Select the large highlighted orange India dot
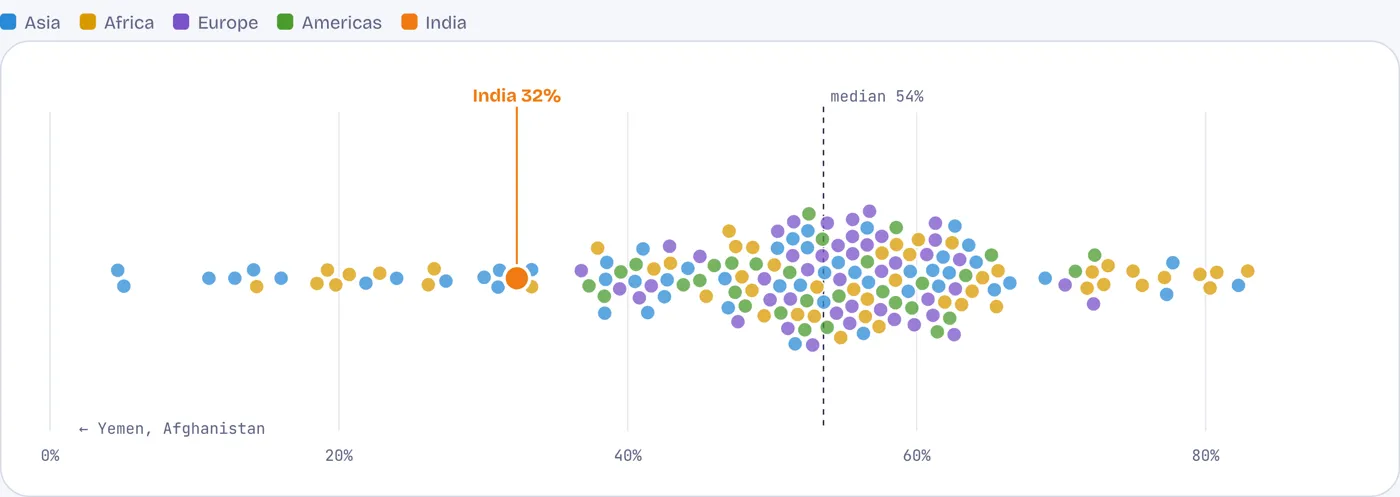This screenshot has height=497, width=1400. pos(516,278)
